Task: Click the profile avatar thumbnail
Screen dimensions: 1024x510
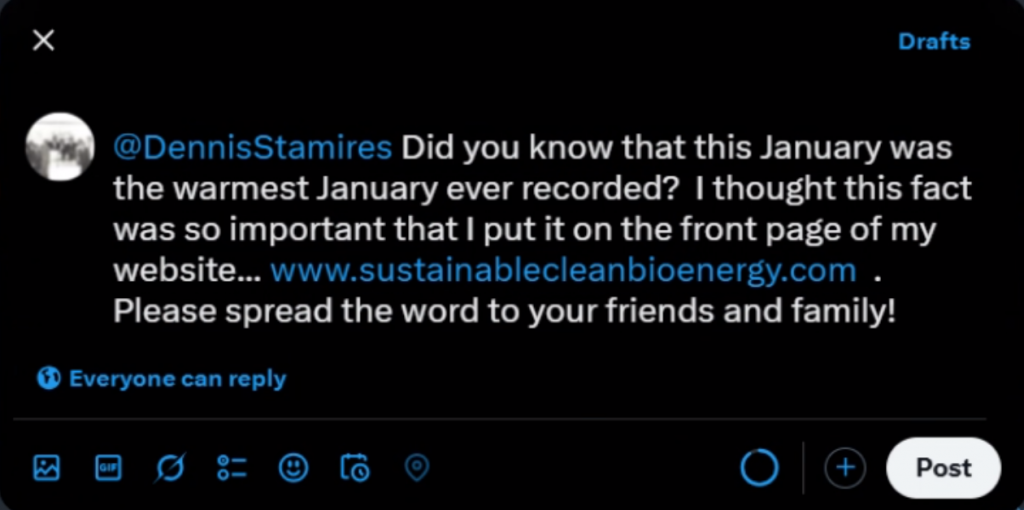Action: click(x=60, y=147)
